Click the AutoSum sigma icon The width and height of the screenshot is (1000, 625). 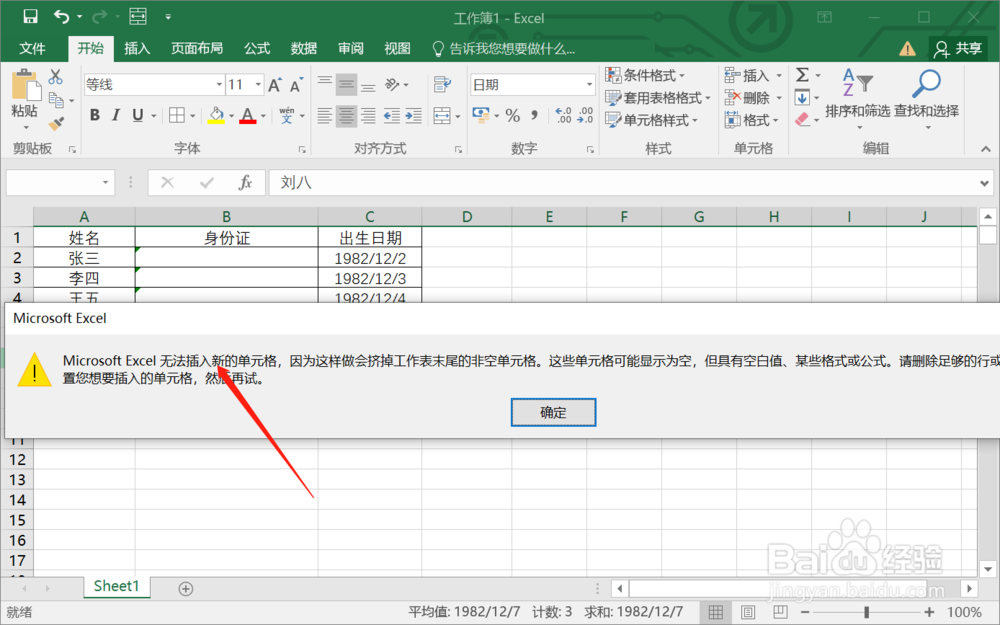click(x=802, y=75)
